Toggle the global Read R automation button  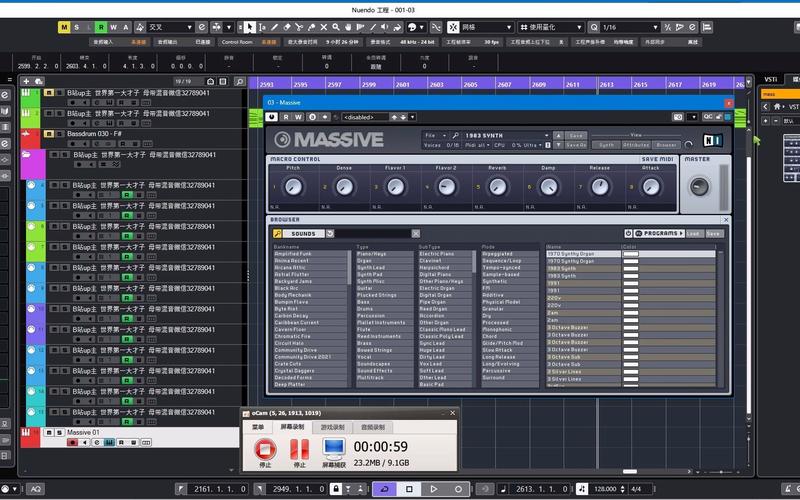click(101, 27)
